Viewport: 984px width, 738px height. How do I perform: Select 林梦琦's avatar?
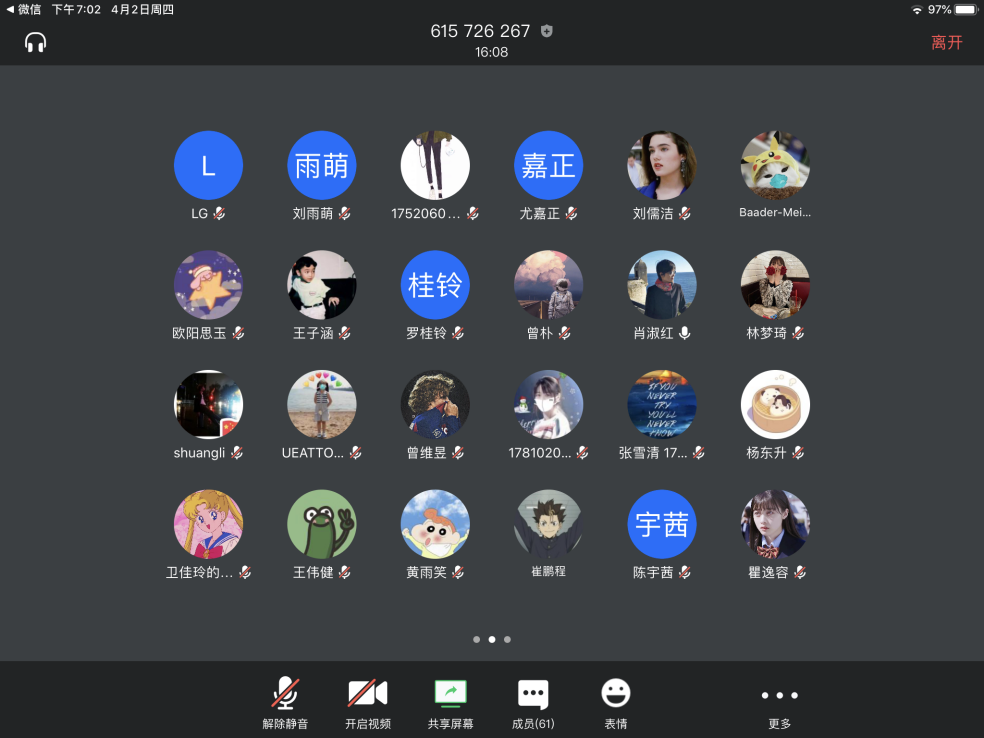[x=775, y=285]
